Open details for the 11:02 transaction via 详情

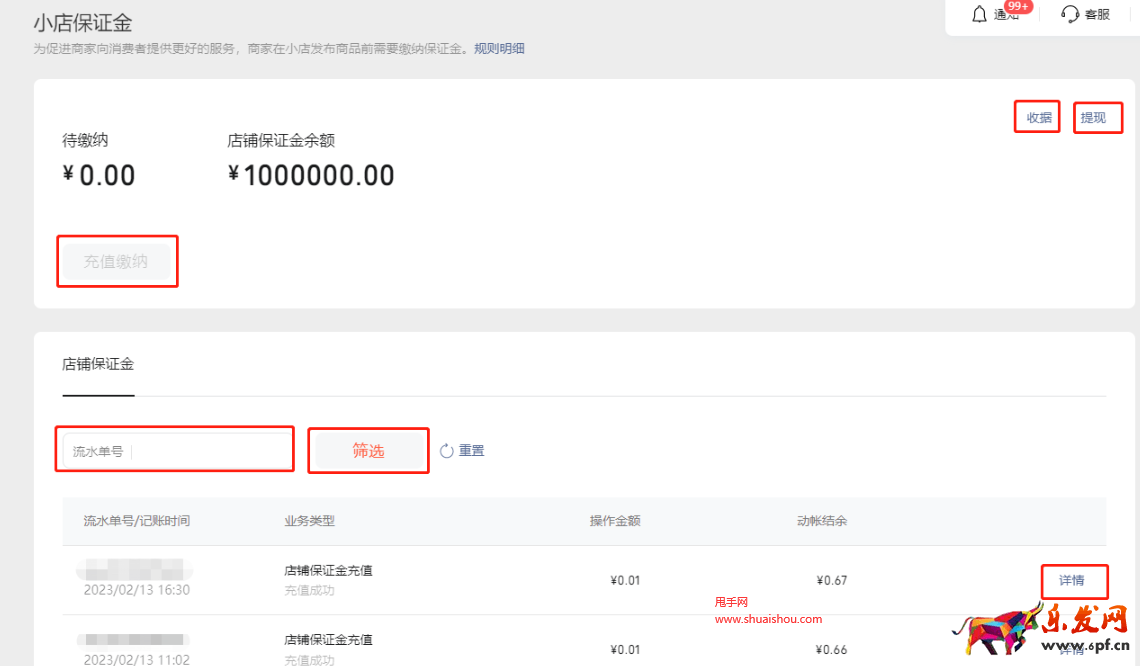pyautogui.click(x=1074, y=650)
